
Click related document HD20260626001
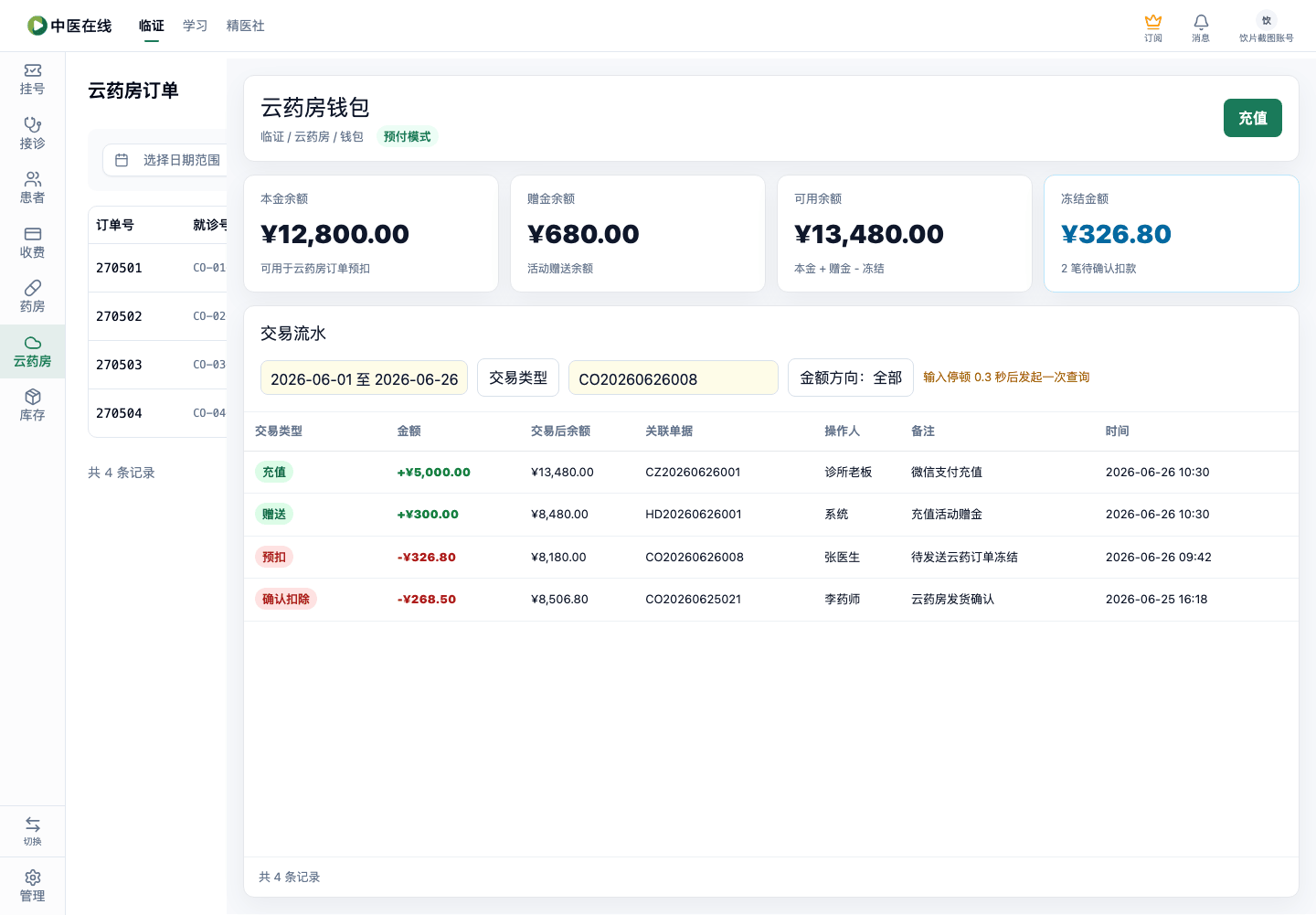[694, 515]
